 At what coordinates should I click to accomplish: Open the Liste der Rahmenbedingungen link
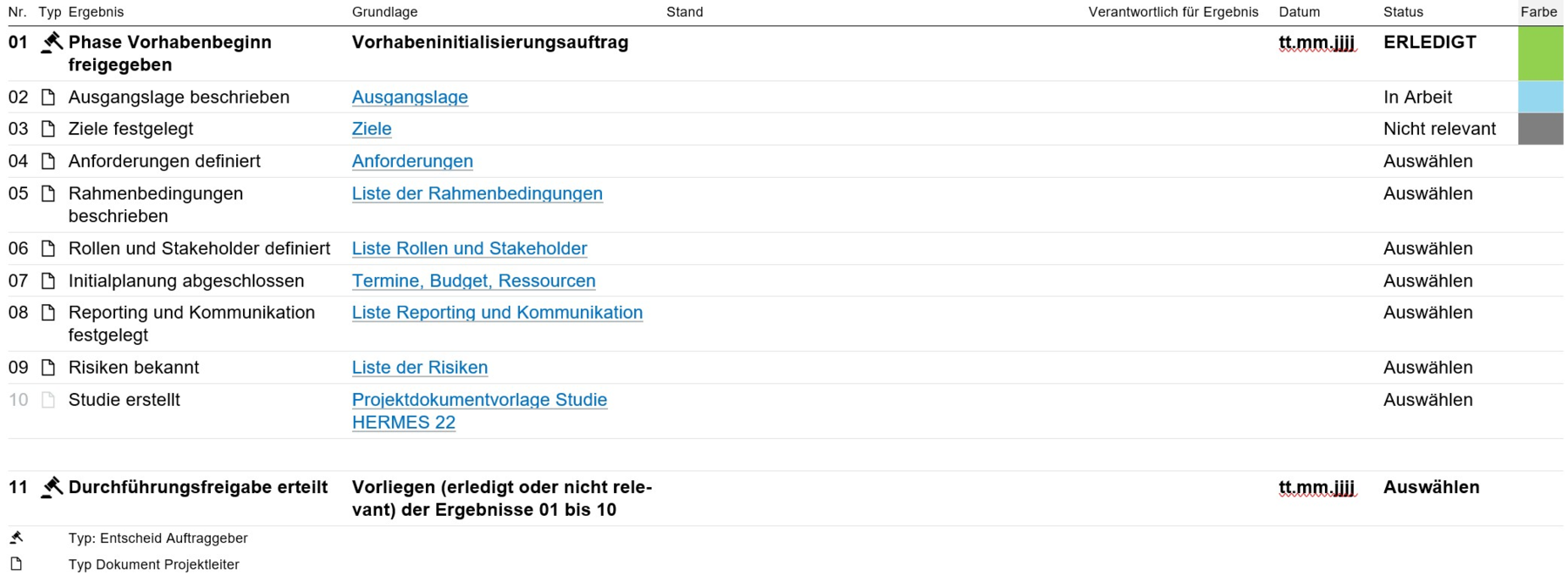[476, 193]
